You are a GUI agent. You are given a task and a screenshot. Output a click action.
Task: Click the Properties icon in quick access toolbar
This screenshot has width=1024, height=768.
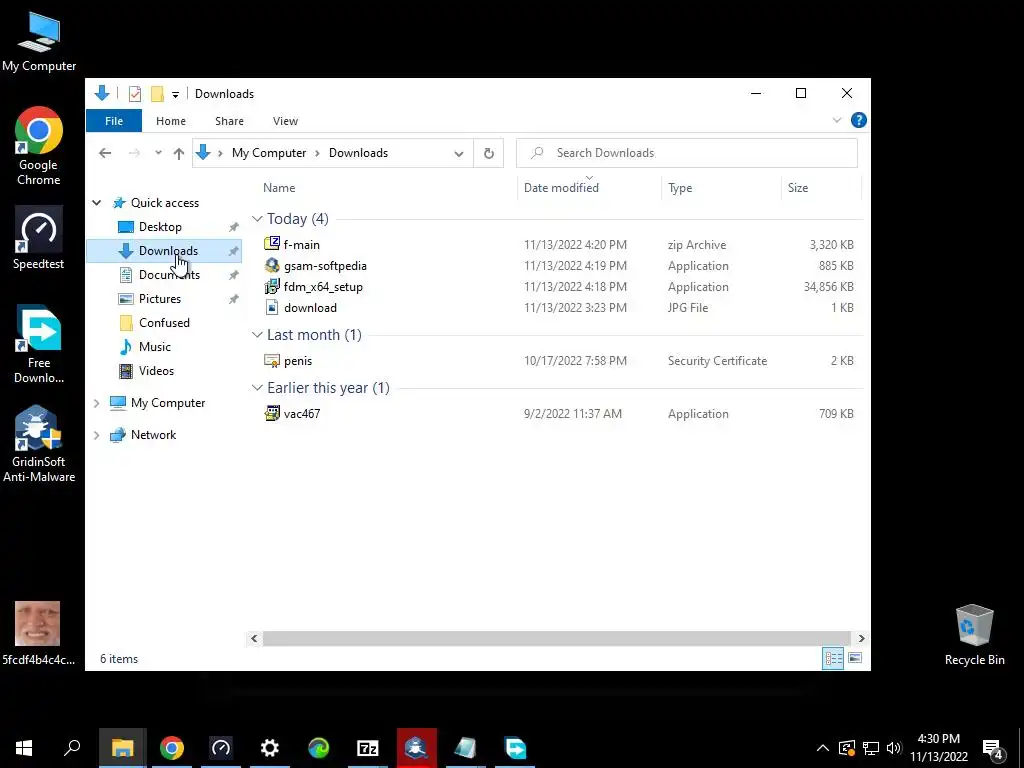pos(135,94)
